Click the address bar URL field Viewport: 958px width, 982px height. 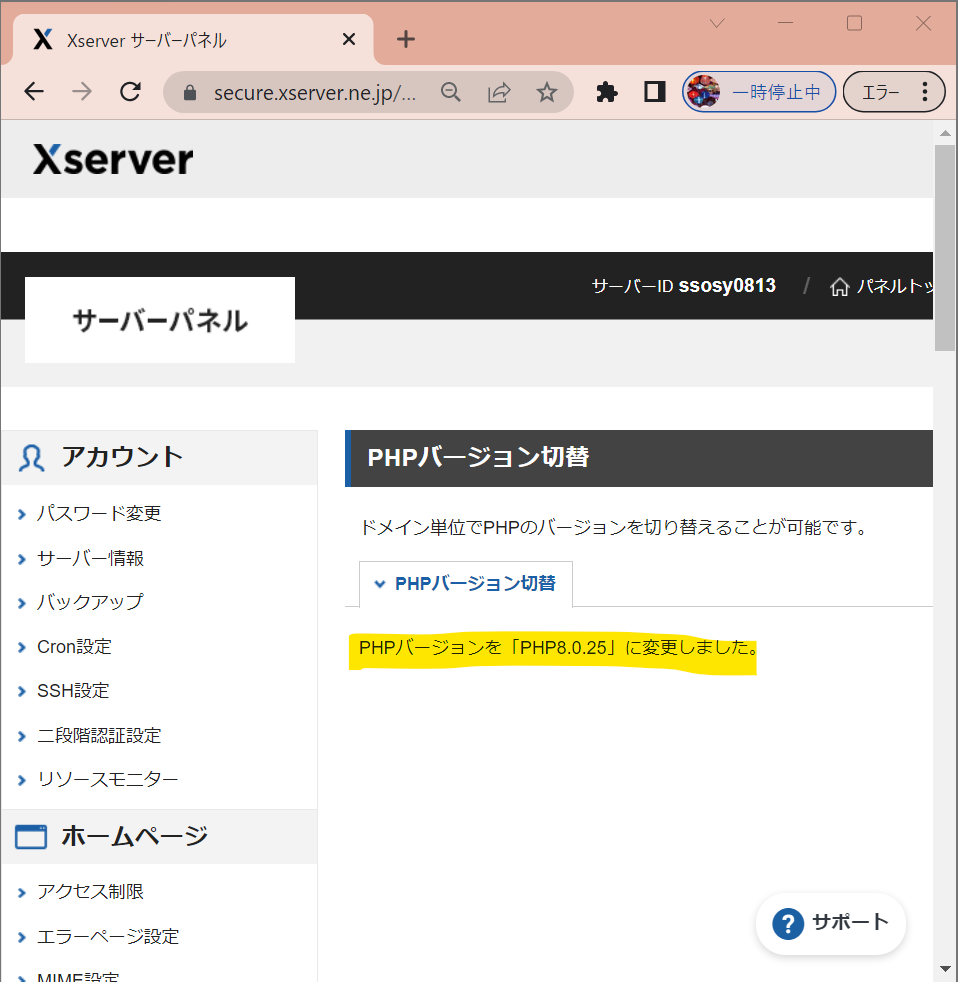click(x=314, y=93)
